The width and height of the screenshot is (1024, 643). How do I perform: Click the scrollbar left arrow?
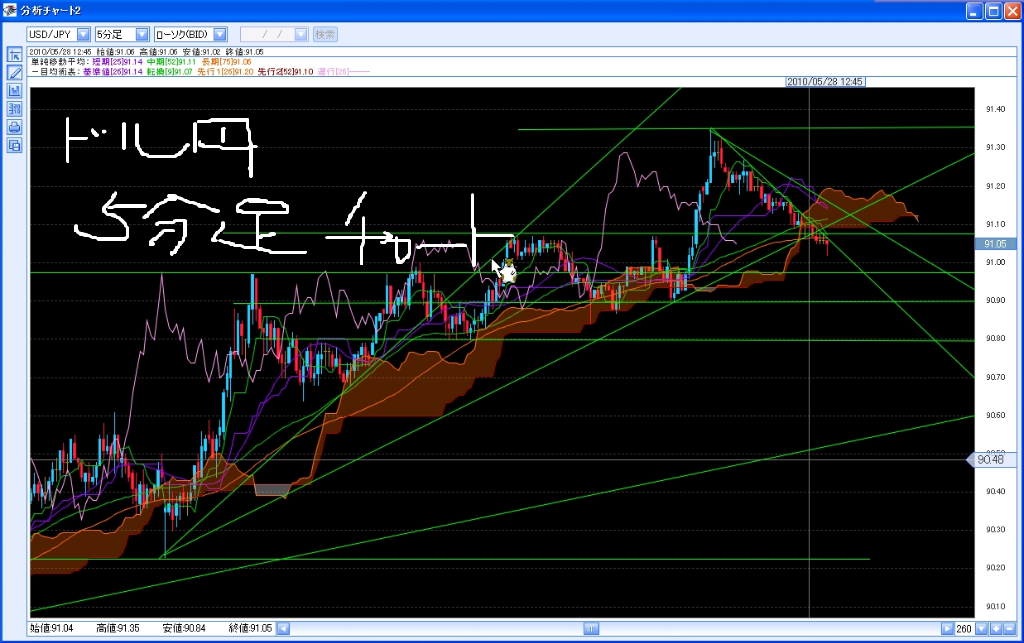tap(283, 629)
